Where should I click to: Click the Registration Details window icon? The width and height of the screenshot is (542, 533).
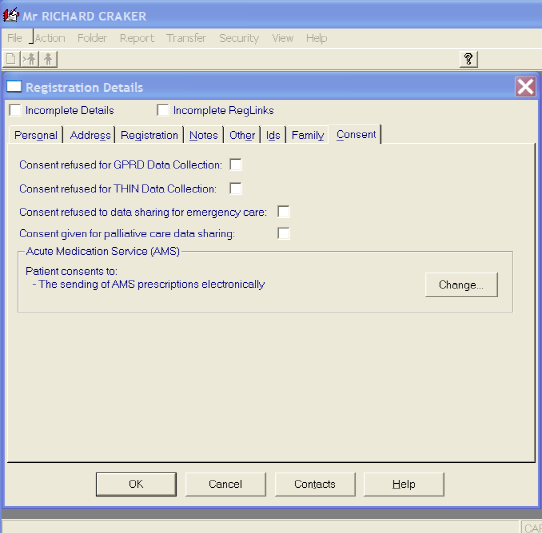(x=14, y=86)
